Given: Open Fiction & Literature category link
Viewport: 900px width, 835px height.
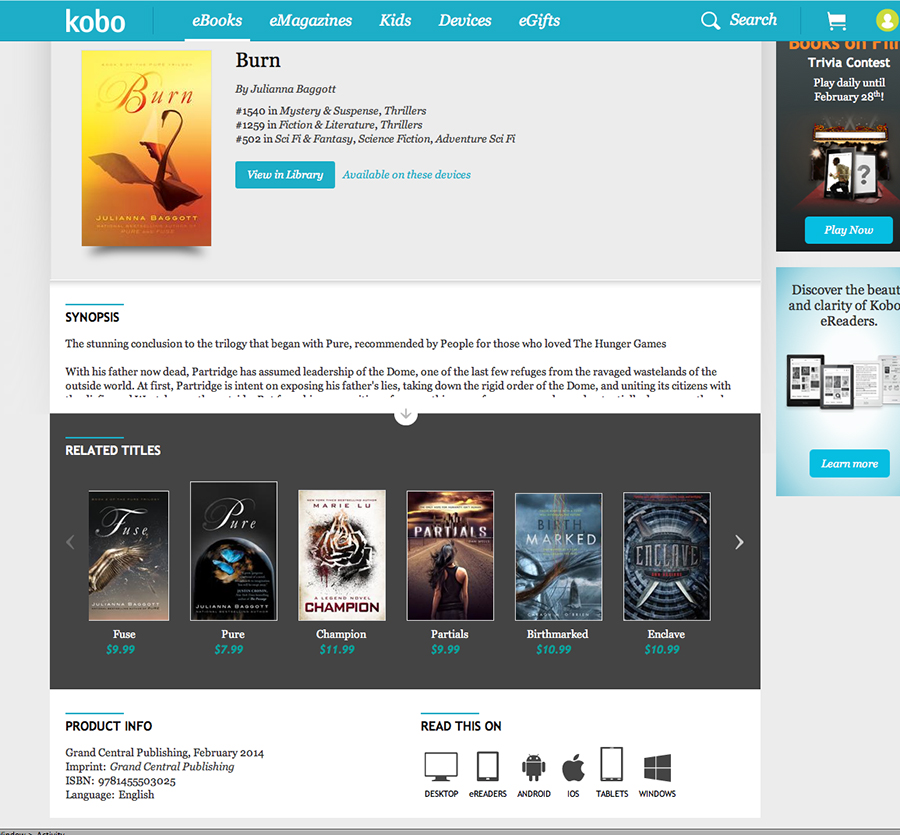Looking at the screenshot, I should click(327, 125).
